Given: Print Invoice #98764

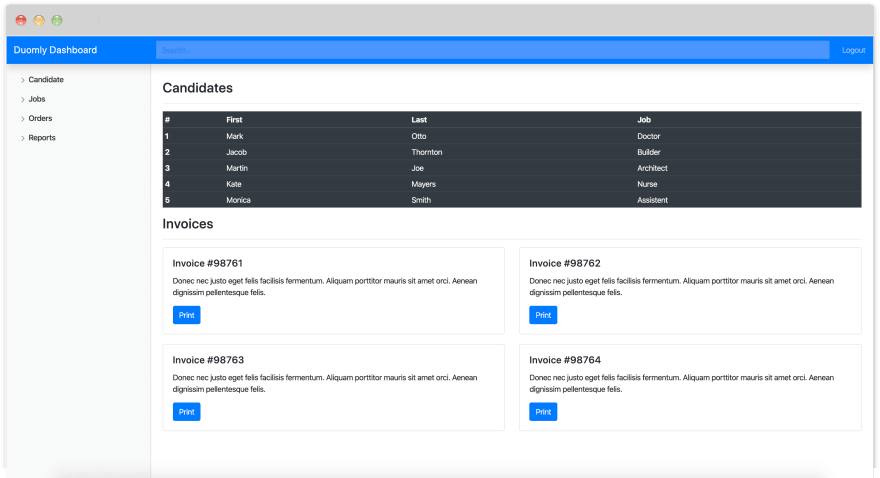Looking at the screenshot, I should [x=543, y=412].
